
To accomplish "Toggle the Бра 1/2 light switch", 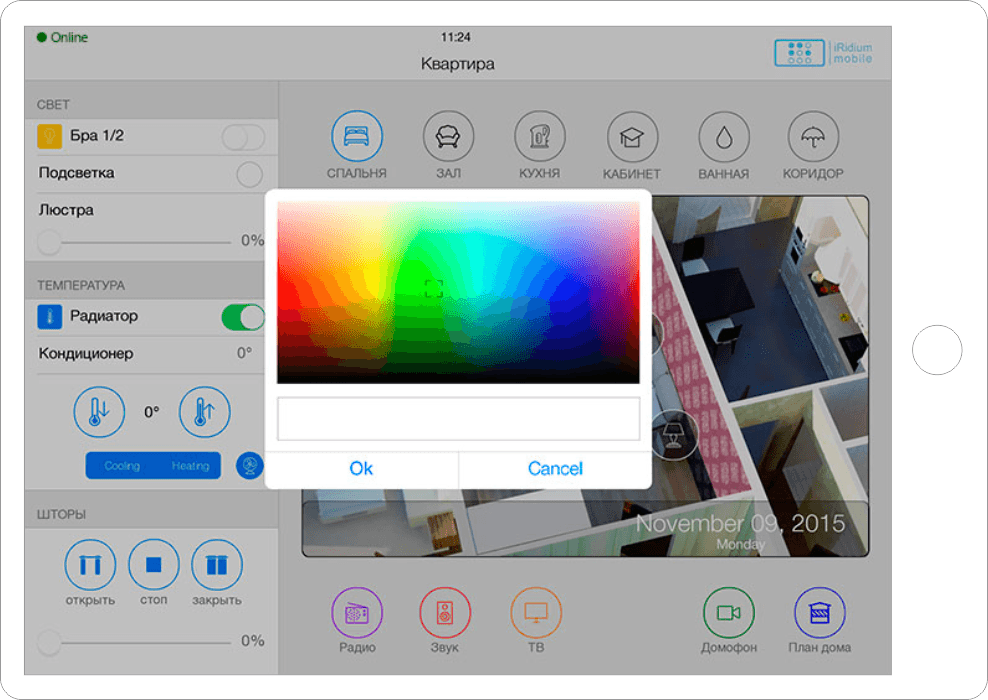I will click(x=243, y=137).
